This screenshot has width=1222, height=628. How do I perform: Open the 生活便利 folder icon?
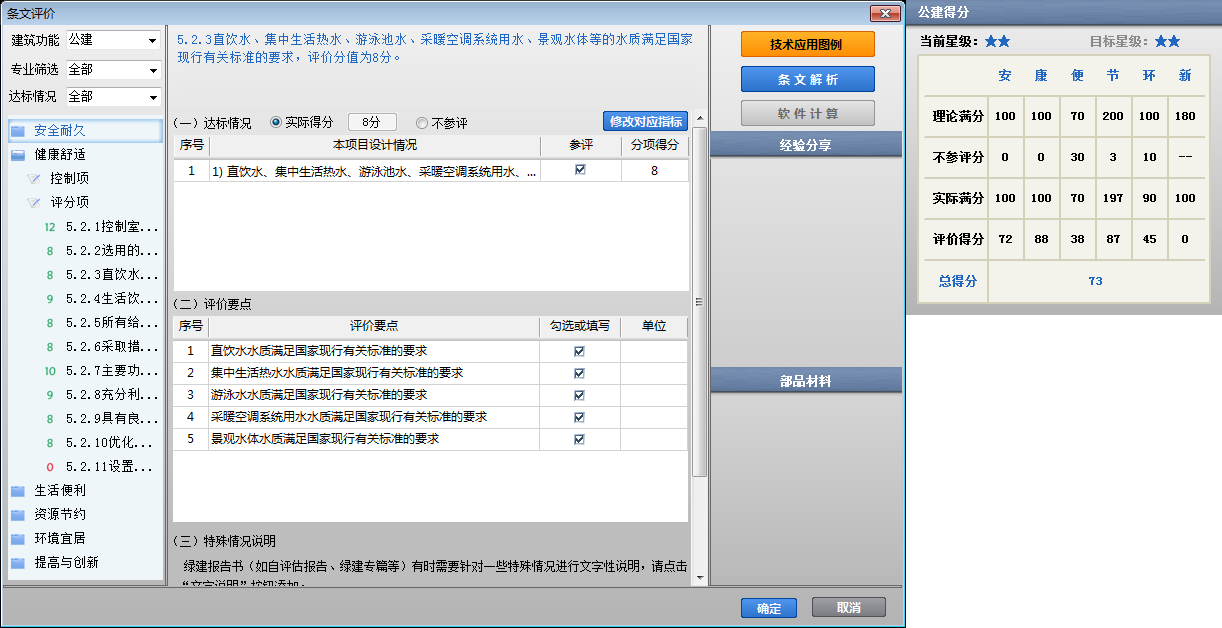18,491
